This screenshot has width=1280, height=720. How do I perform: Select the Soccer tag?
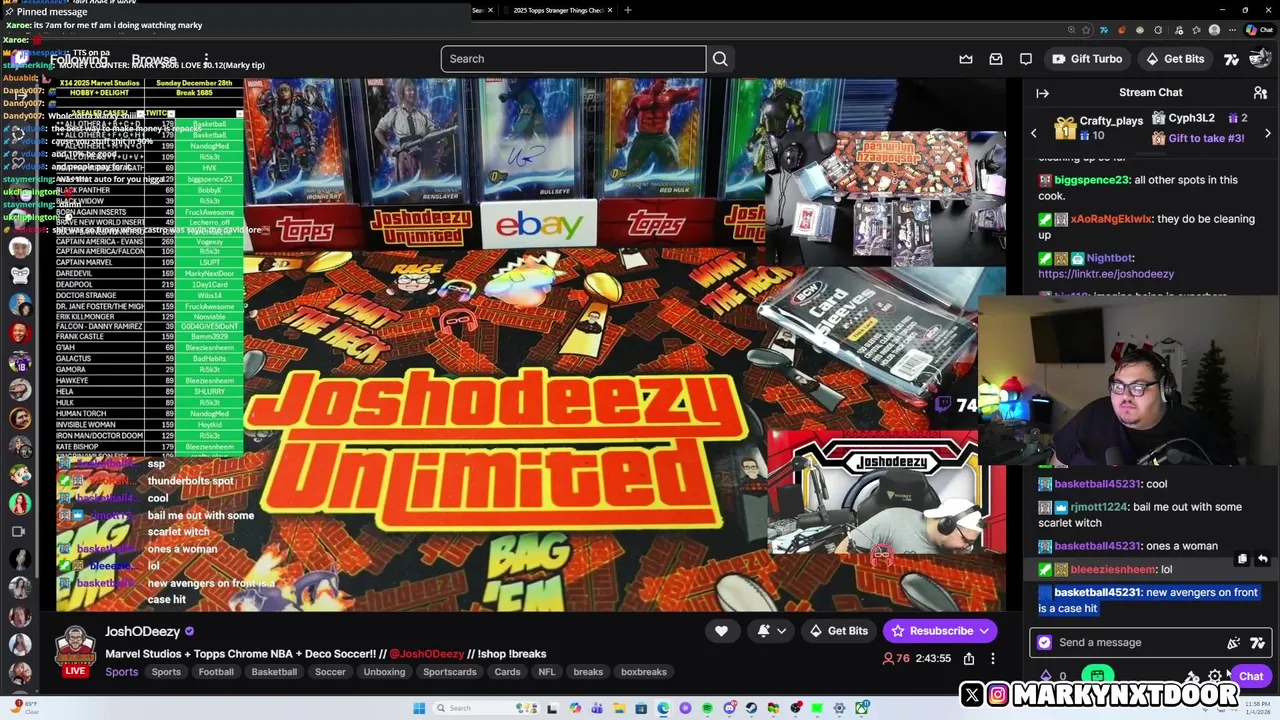coord(330,672)
